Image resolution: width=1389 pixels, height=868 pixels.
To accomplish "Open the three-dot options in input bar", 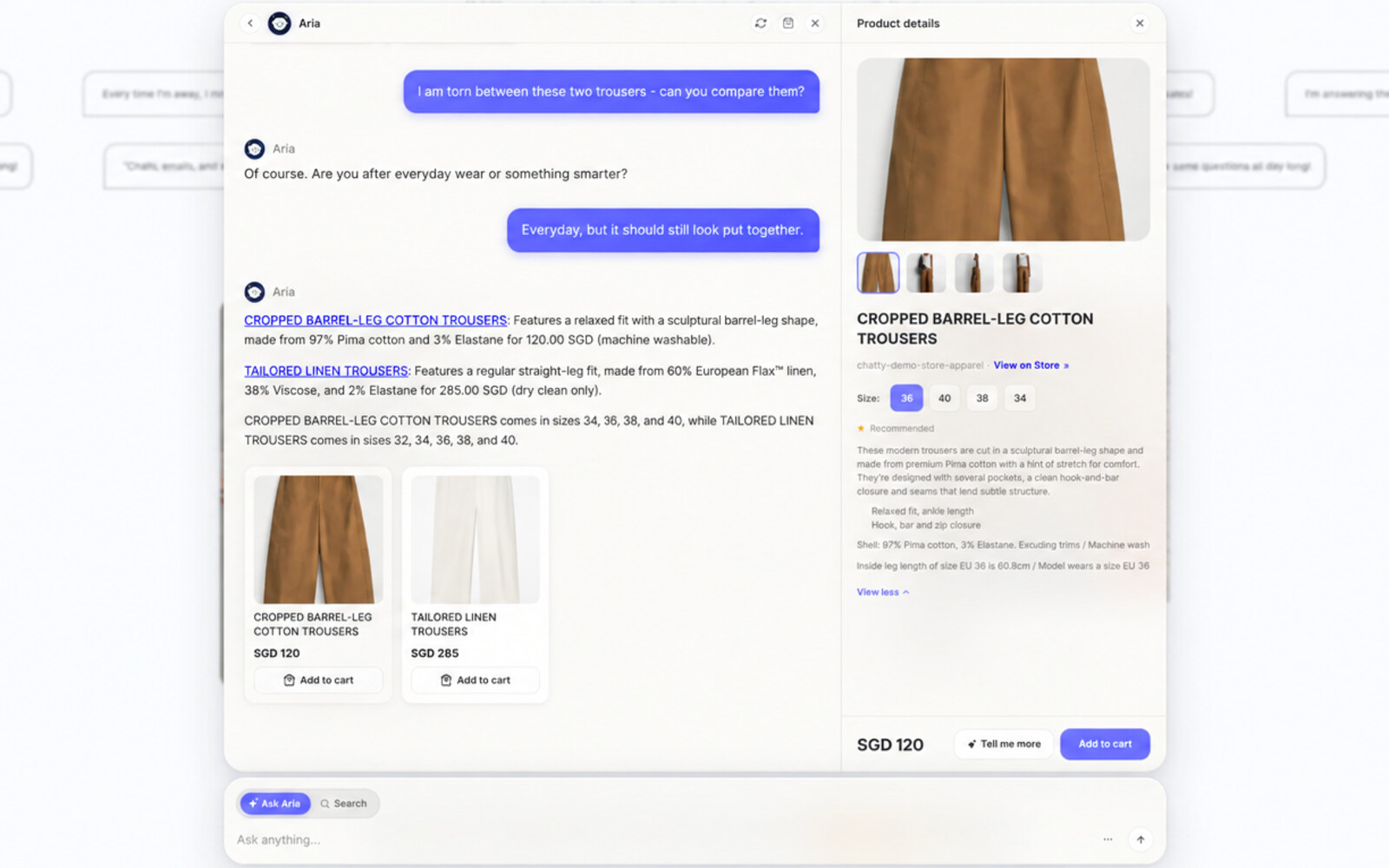I will (1108, 839).
